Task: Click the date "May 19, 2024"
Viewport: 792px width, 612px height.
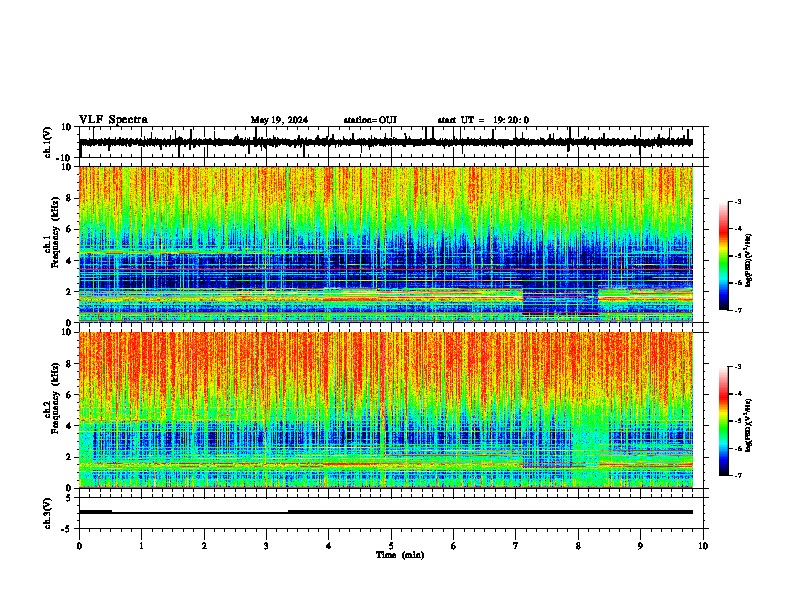Action: (x=279, y=120)
